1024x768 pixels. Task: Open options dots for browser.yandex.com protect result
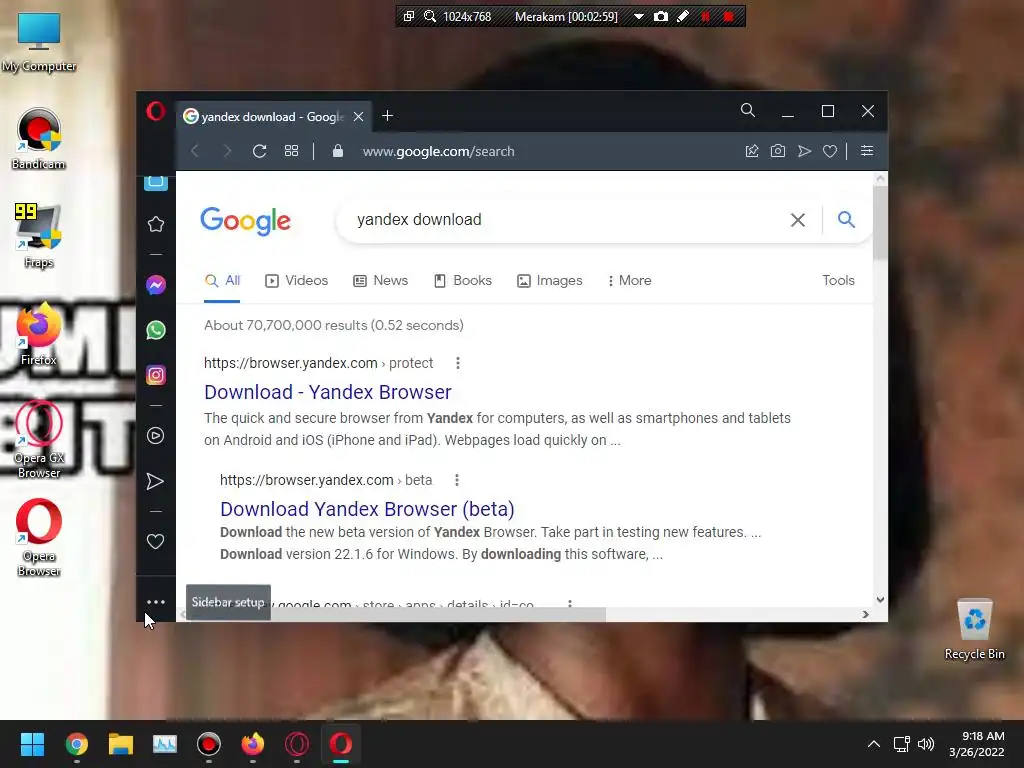pos(458,363)
